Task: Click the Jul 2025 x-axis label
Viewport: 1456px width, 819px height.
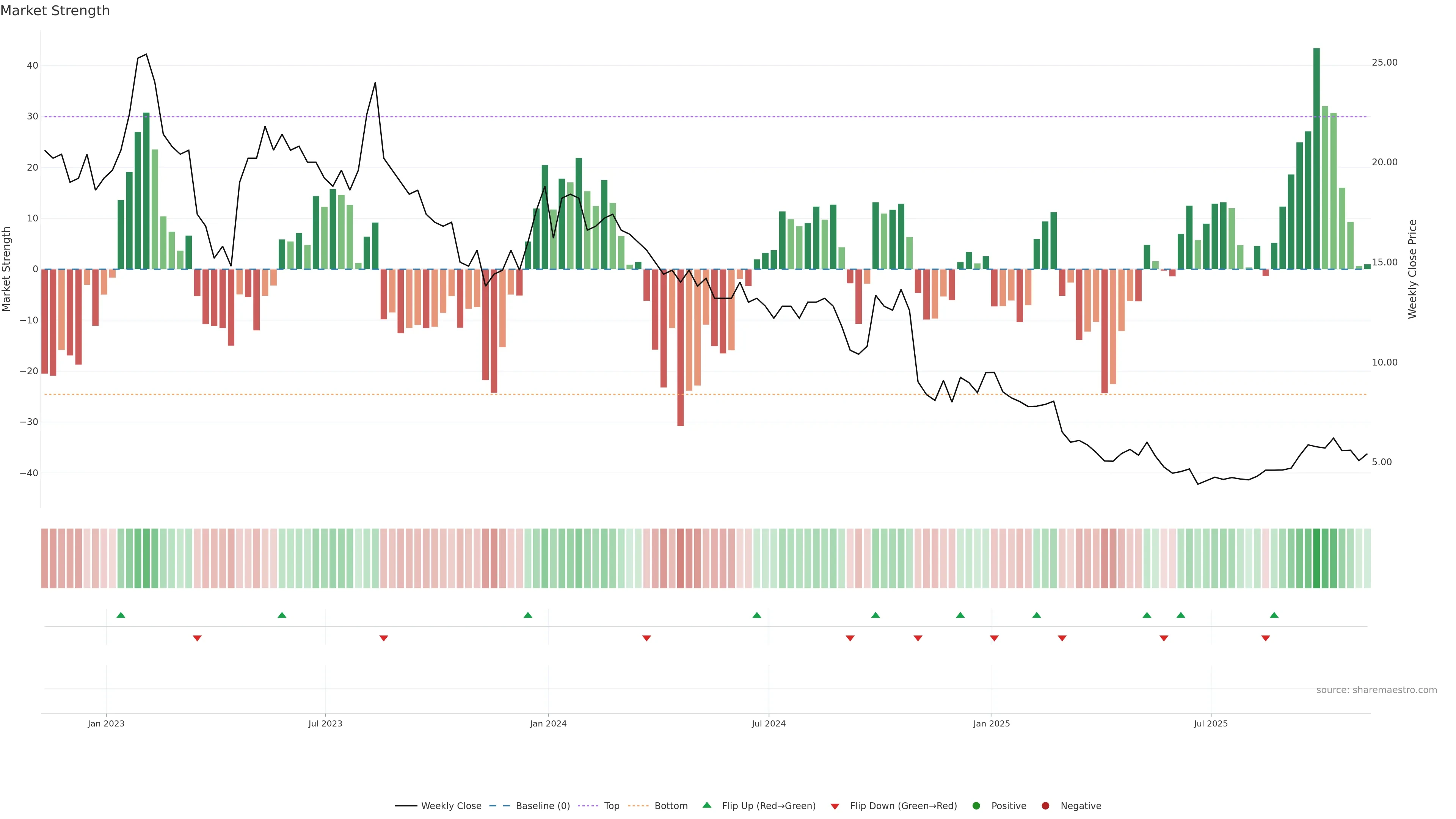Action: (x=1210, y=723)
